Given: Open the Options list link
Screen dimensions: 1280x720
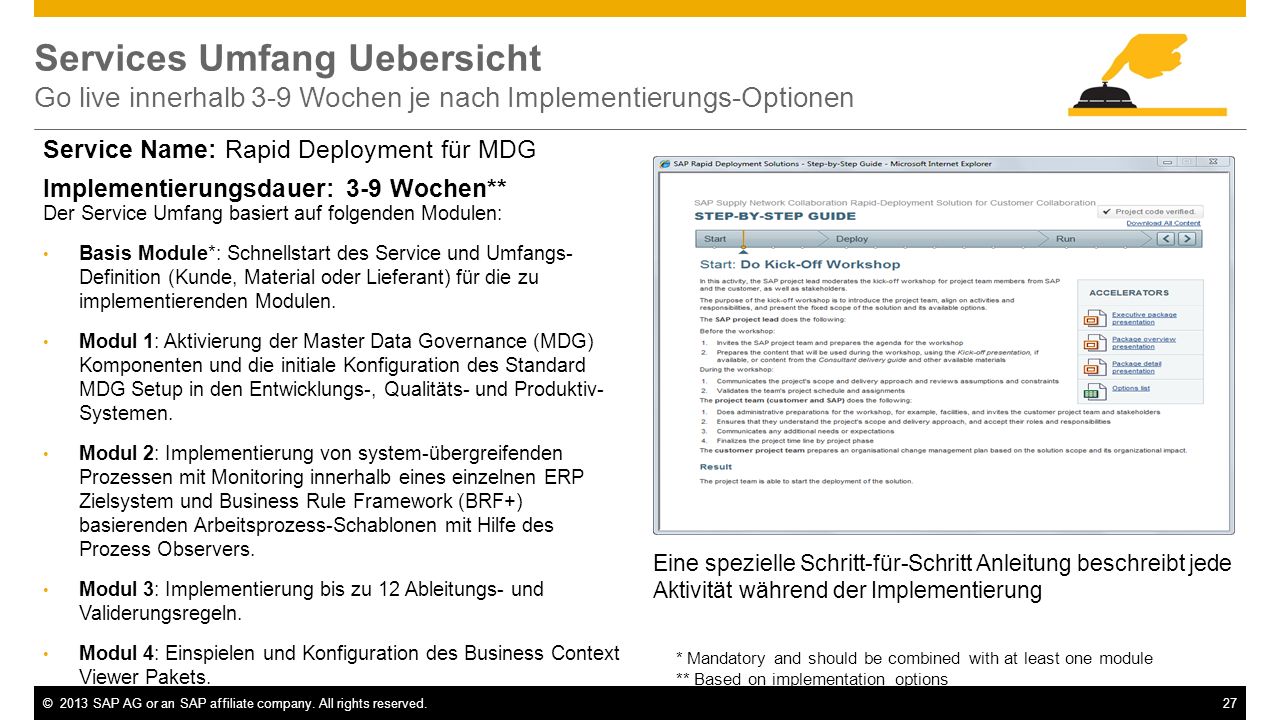Looking at the screenshot, I should pyautogui.click(x=1130, y=388).
